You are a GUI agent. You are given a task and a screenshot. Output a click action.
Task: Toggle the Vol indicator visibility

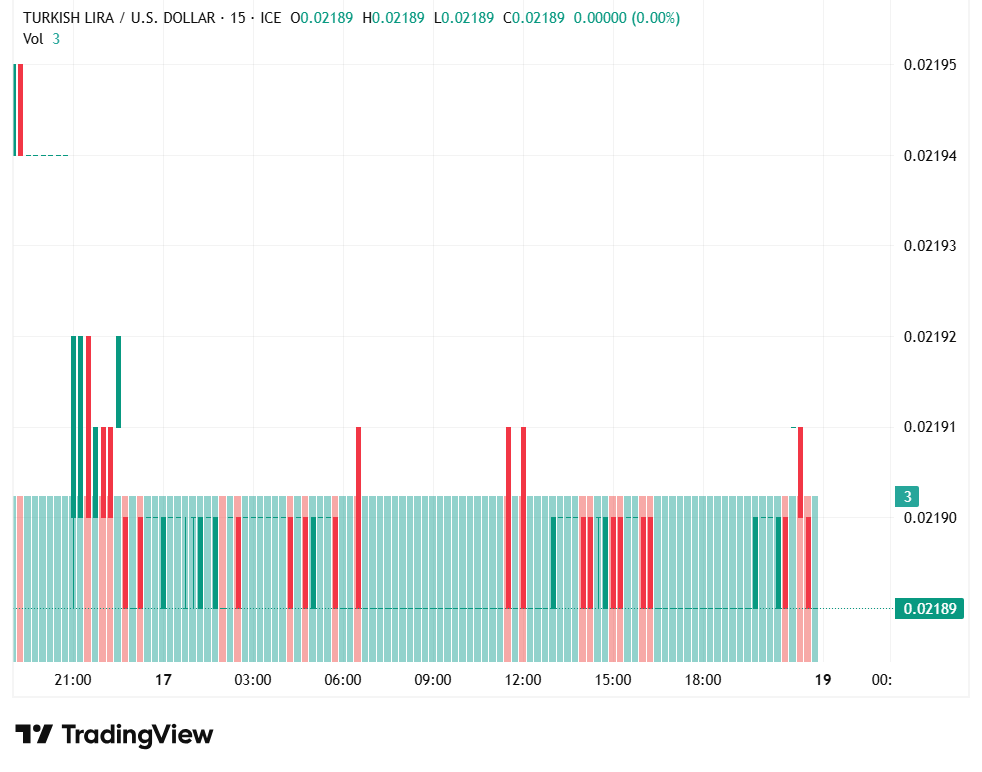[x=33, y=40]
